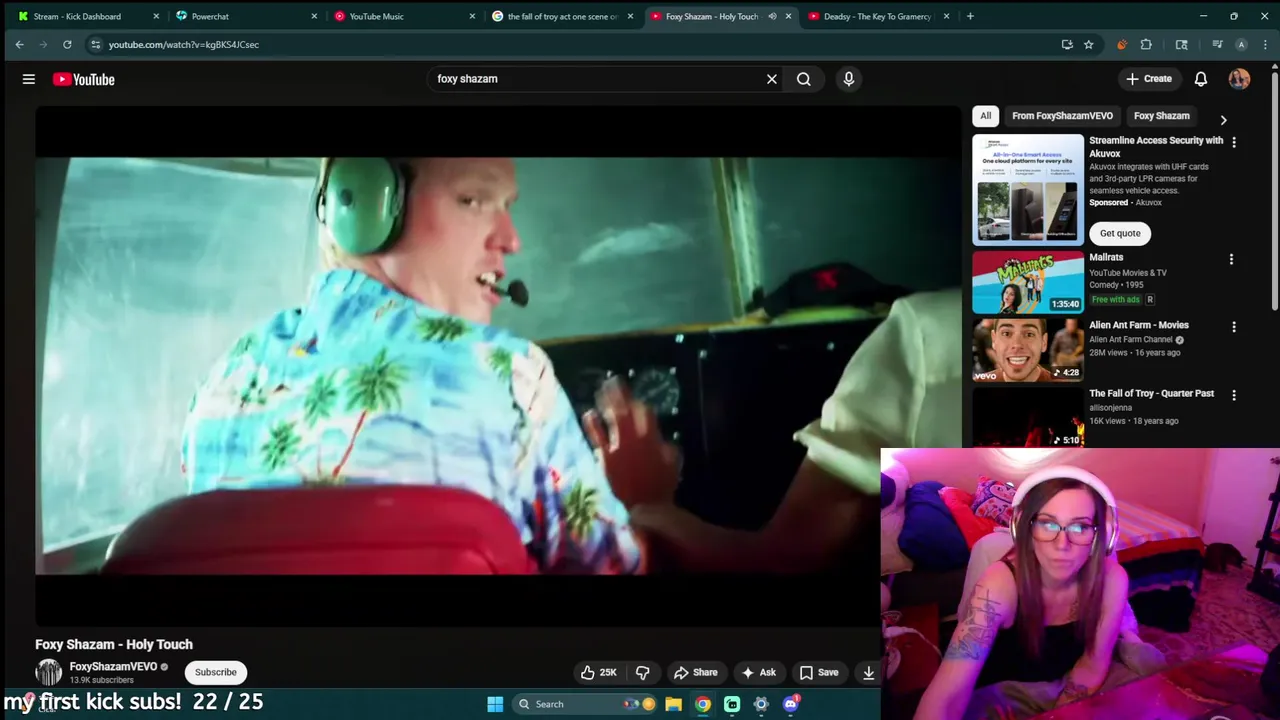Download the video with the arrow icon

(869, 672)
